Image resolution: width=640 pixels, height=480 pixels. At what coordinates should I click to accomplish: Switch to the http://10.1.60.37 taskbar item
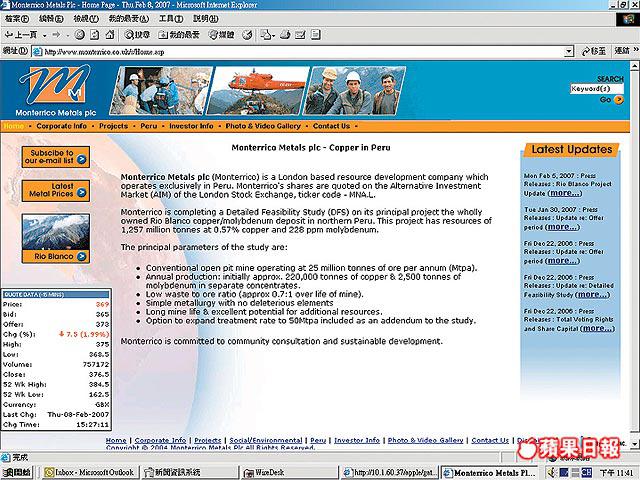(x=389, y=472)
